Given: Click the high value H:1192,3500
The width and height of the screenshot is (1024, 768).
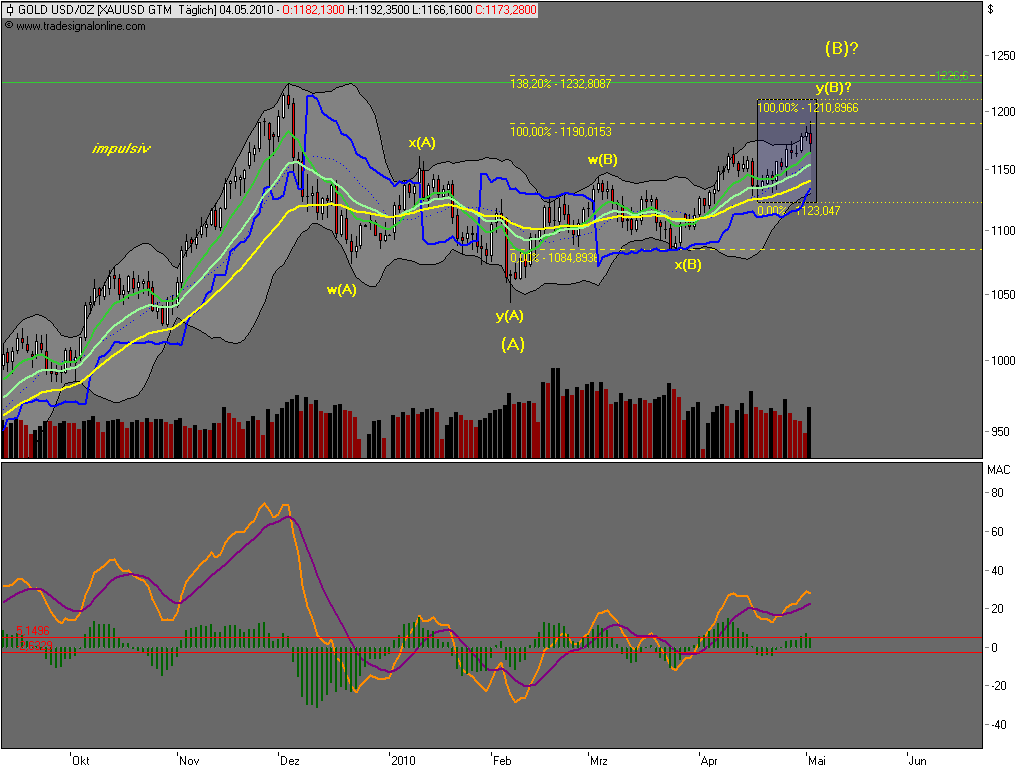Looking at the screenshot, I should click(377, 10).
